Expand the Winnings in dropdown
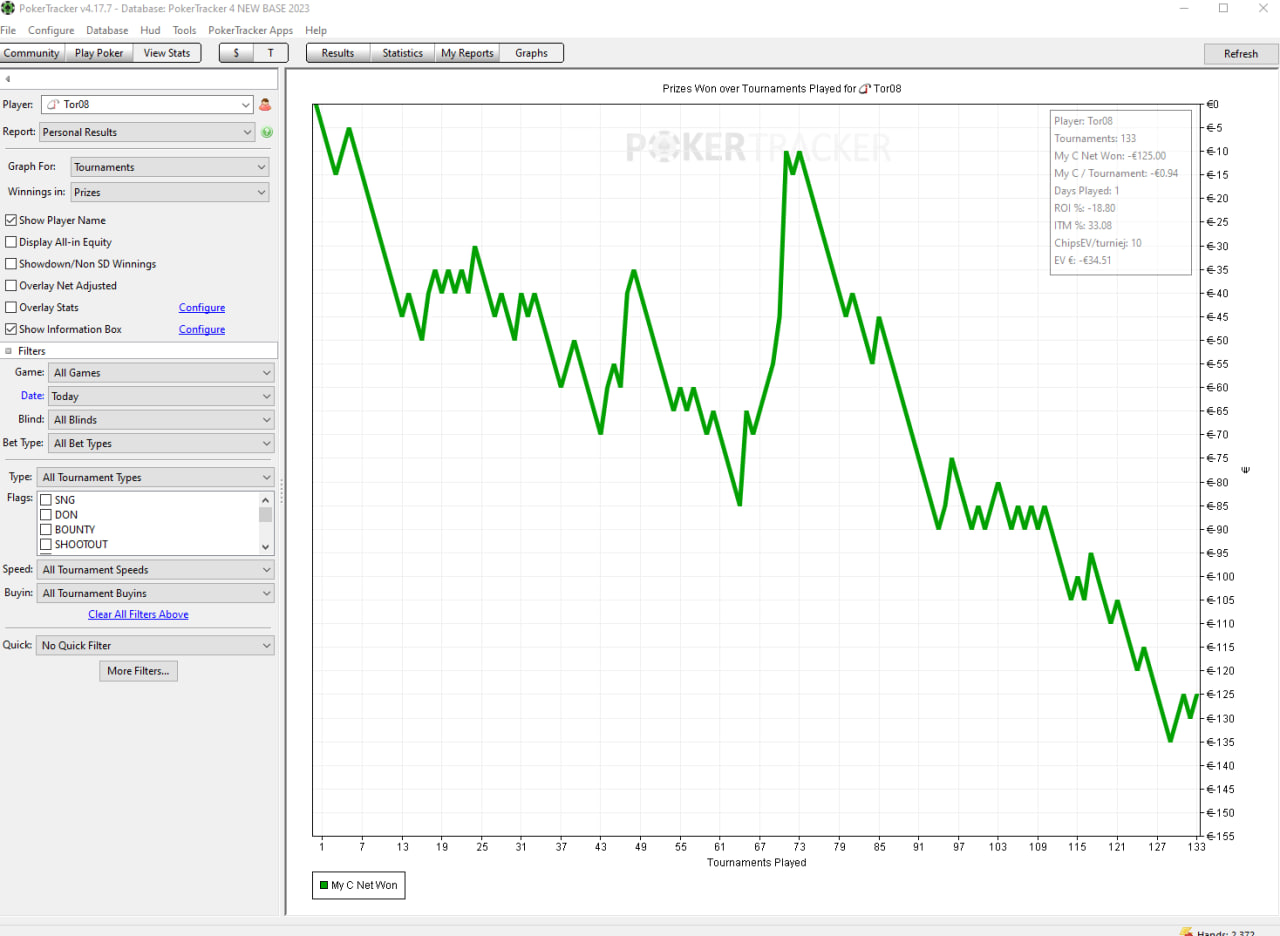This screenshot has width=1280, height=936. coord(169,192)
